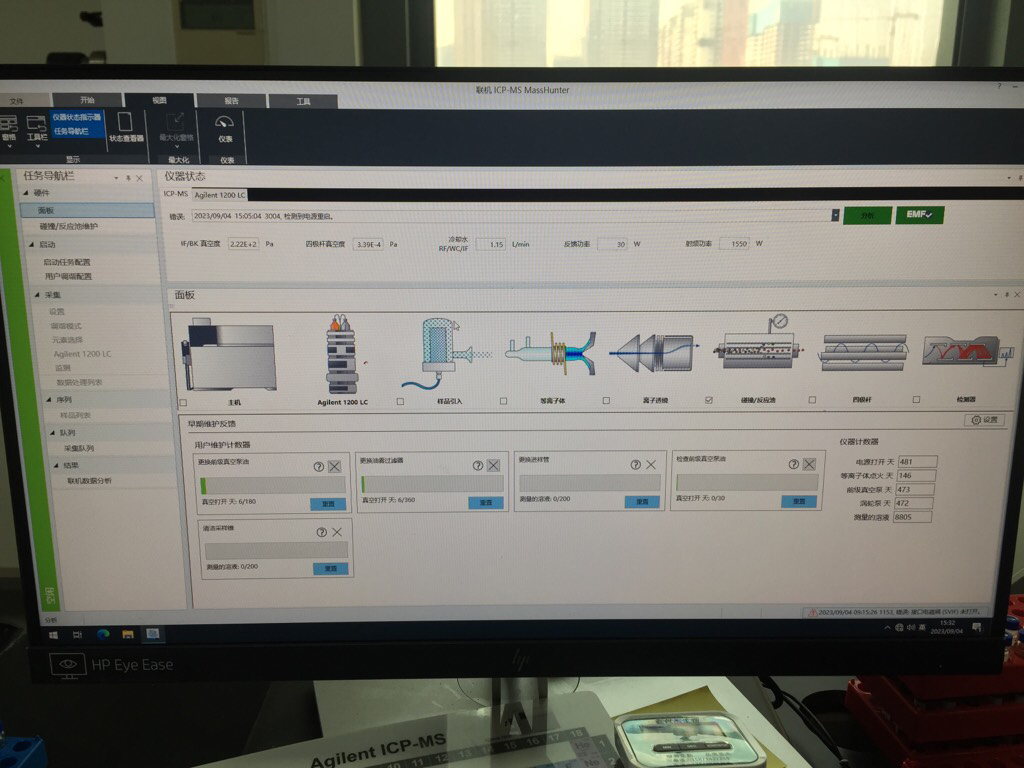
Task: Pin the 任务导航栏 task navigator pane
Action: tap(129, 178)
